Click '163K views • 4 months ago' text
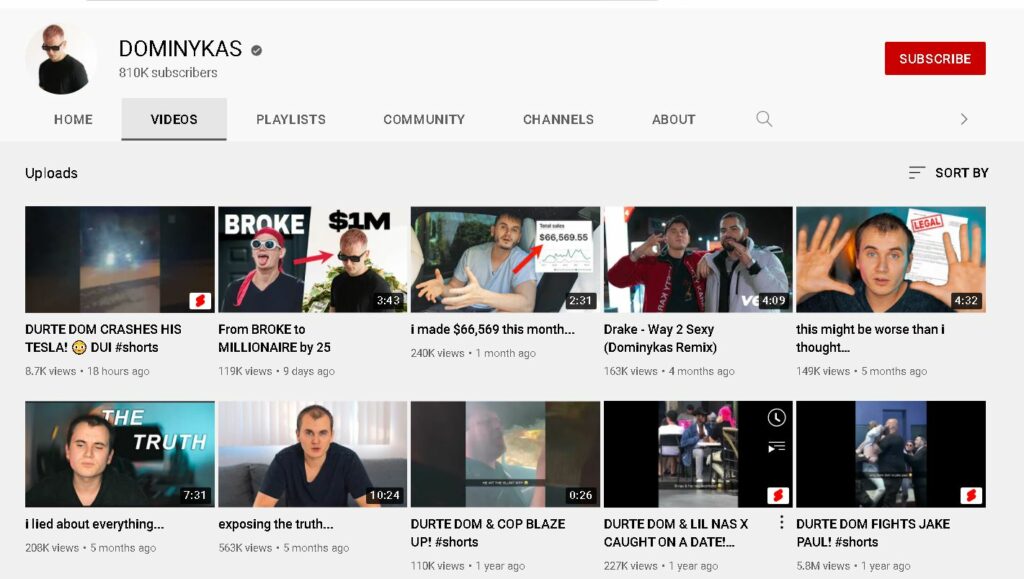Screen dimensions: 1024x579 (669, 371)
